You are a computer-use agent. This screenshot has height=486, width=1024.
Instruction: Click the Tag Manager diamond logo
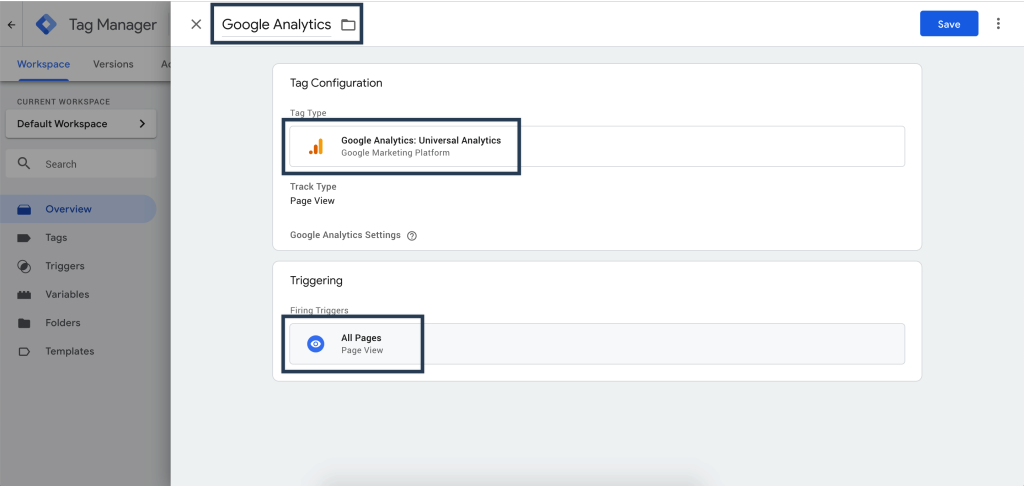point(46,25)
